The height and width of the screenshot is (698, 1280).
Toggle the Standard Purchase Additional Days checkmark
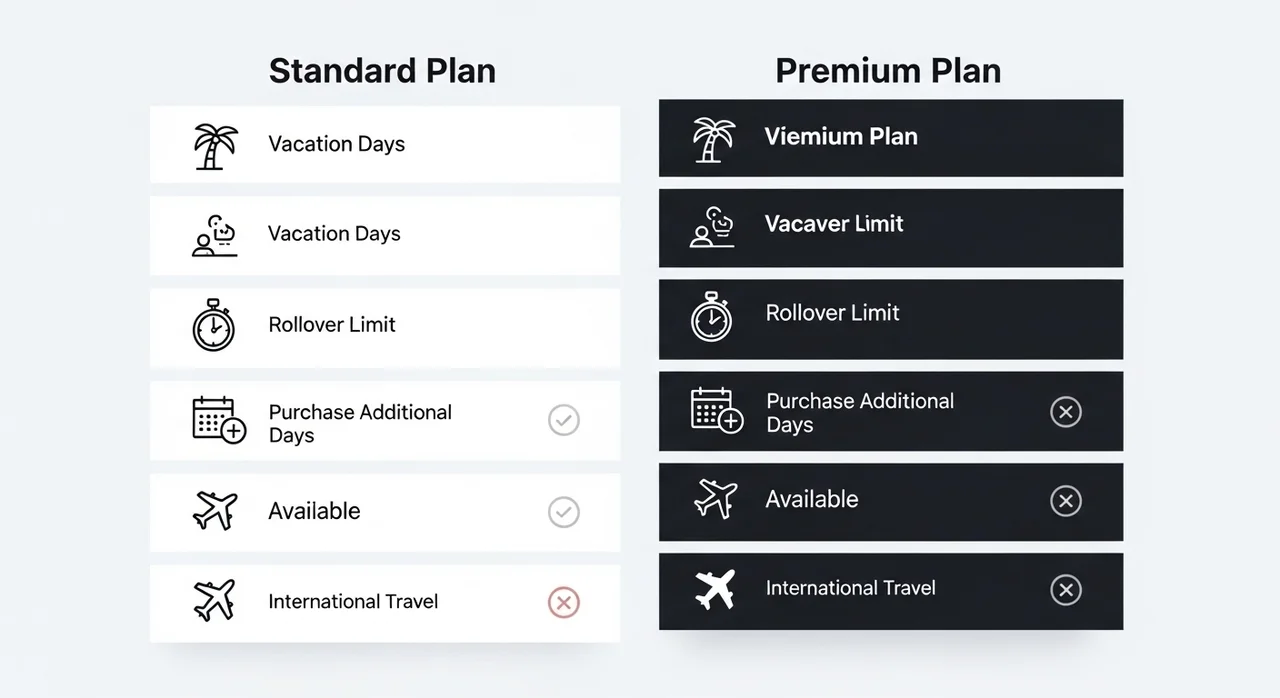click(x=564, y=420)
